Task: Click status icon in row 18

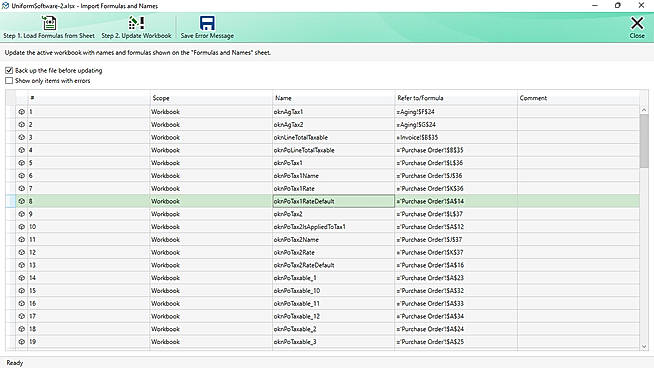Action: click(x=22, y=329)
